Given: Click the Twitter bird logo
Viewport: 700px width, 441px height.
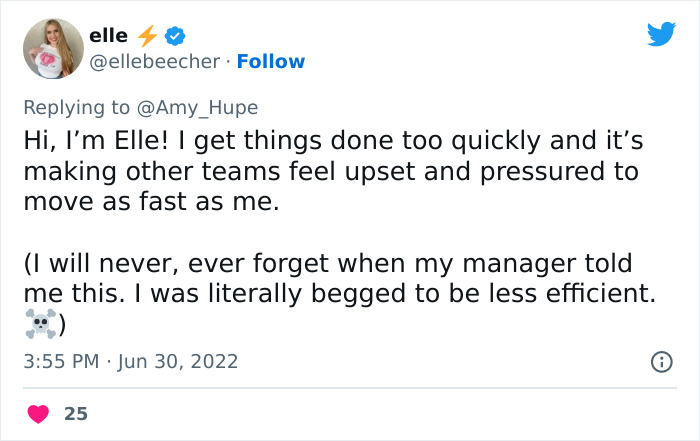Looking at the screenshot, I should (661, 35).
